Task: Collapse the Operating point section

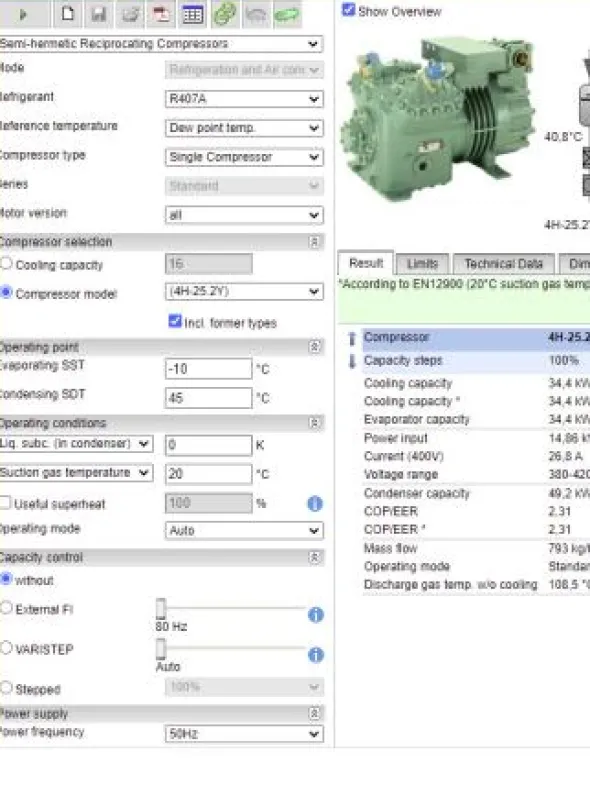Action: pos(315,346)
